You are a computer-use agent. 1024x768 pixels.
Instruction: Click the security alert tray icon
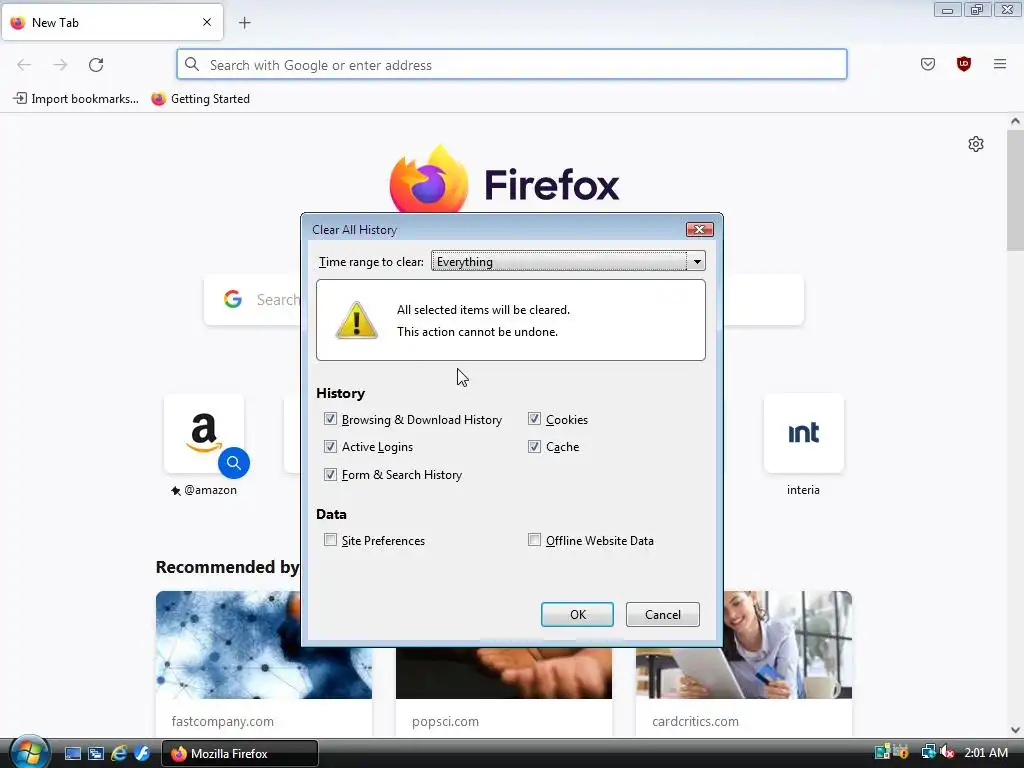coord(901,752)
